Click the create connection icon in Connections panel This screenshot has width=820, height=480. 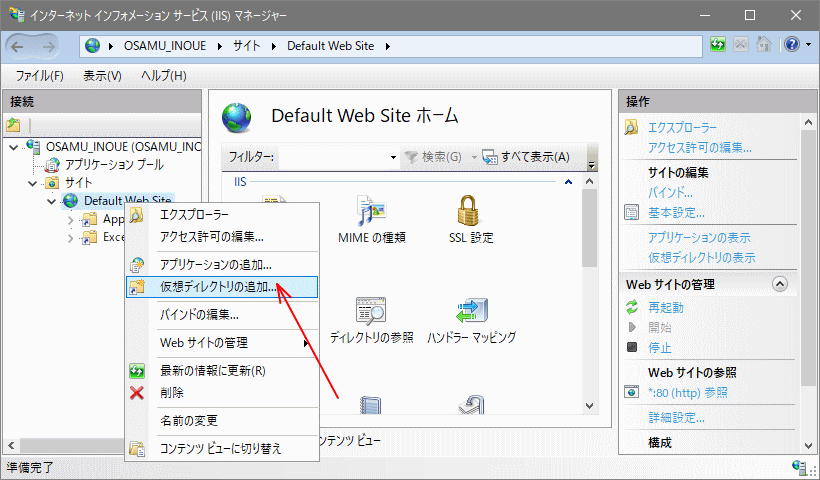(x=13, y=125)
